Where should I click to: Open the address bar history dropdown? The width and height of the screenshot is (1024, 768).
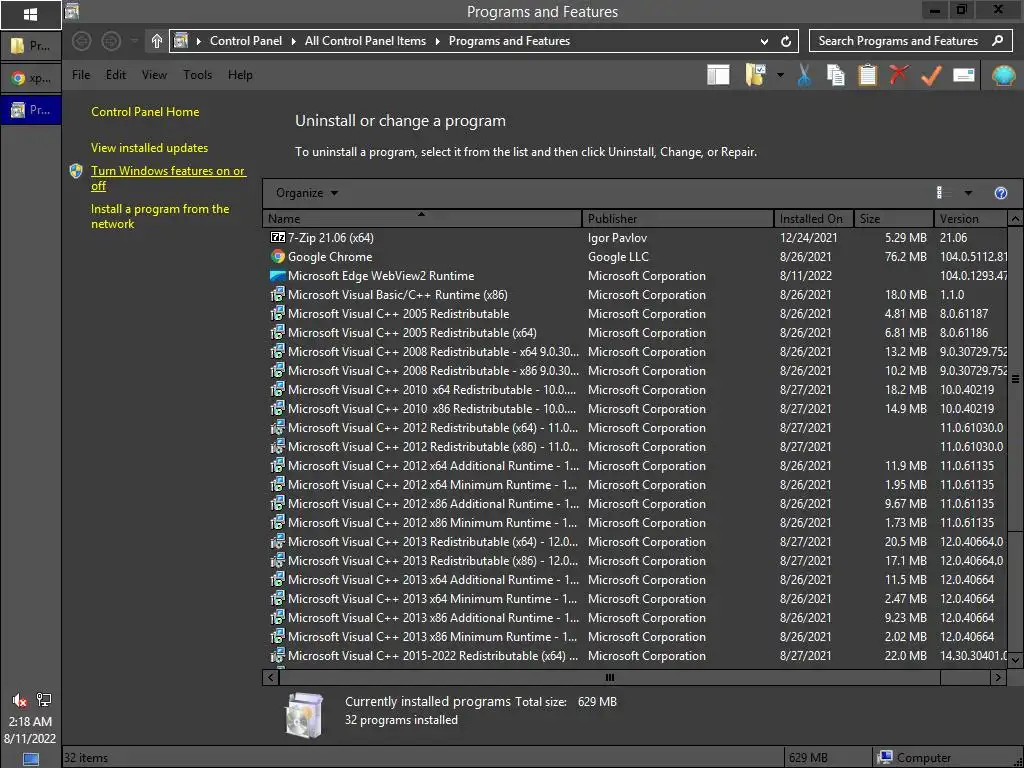point(764,41)
